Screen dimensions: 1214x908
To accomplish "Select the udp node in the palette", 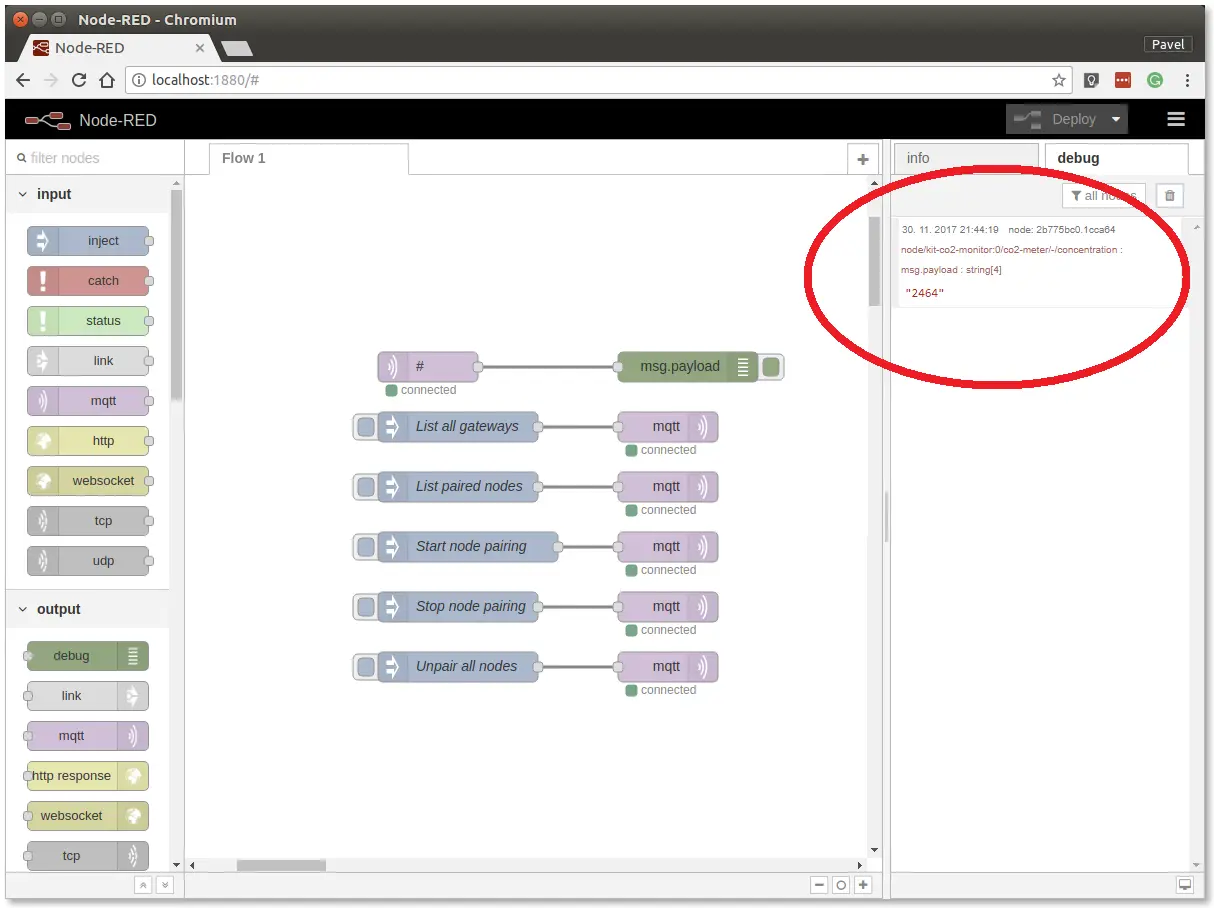I will [x=88, y=561].
